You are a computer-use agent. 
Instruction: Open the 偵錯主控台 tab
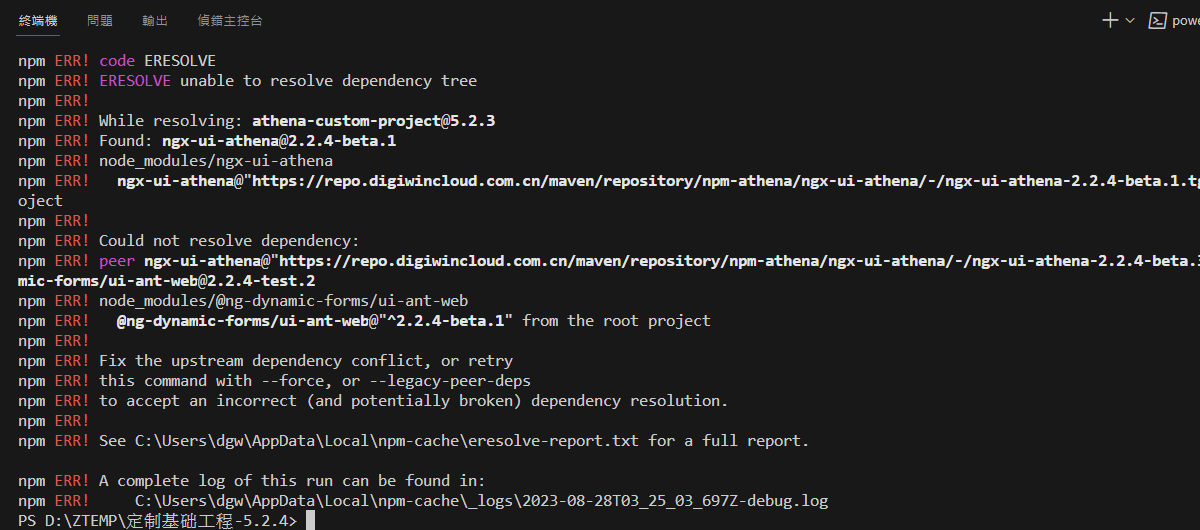point(230,20)
